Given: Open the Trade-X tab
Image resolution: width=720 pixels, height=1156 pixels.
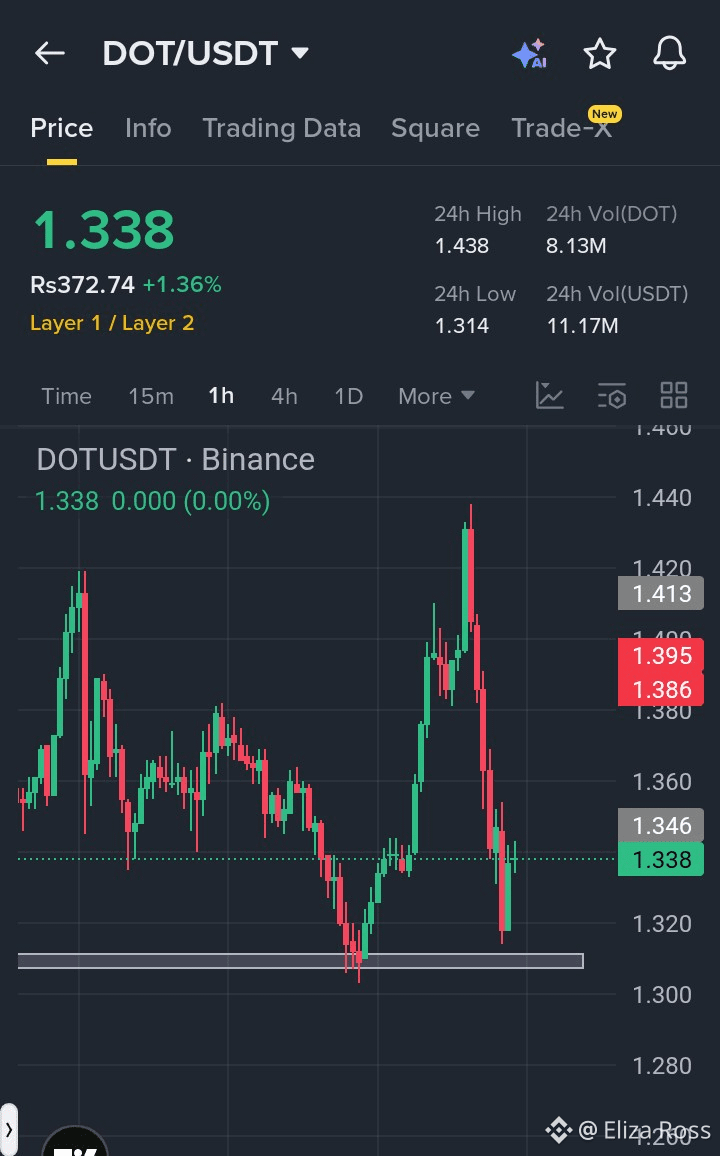Looking at the screenshot, I should (x=562, y=128).
